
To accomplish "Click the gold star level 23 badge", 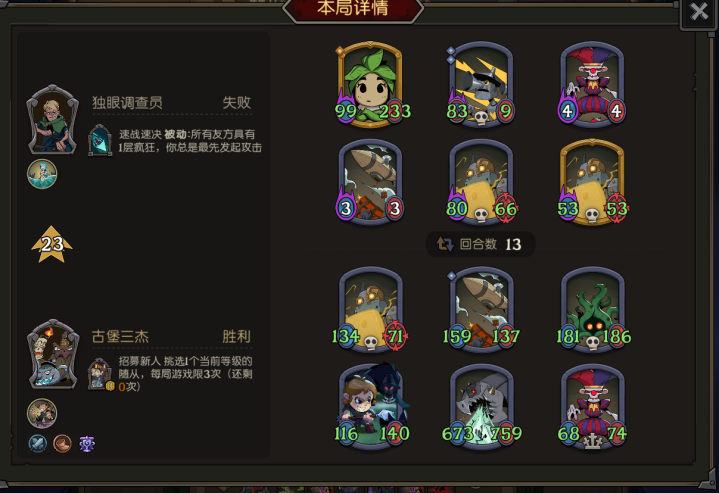I will coord(52,244).
